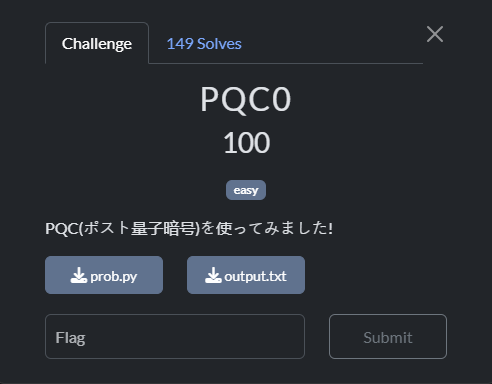Click the download icon on prob.py
492x384 pixels.
(x=79, y=275)
